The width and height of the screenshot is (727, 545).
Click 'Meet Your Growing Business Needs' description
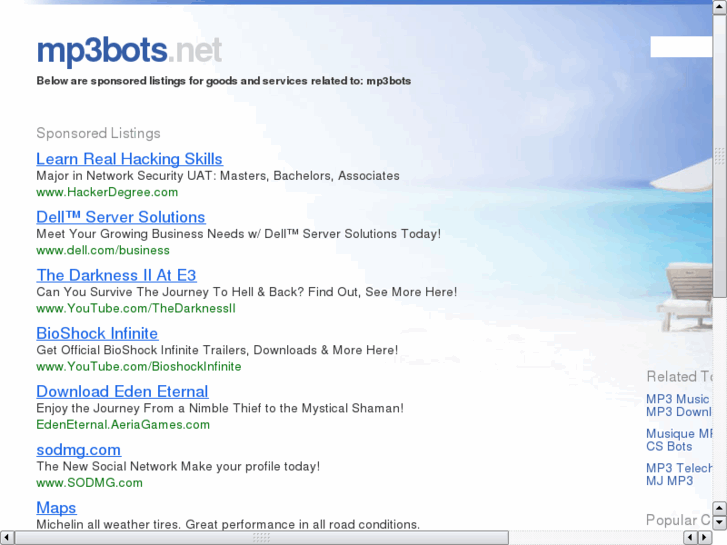[x=238, y=234]
